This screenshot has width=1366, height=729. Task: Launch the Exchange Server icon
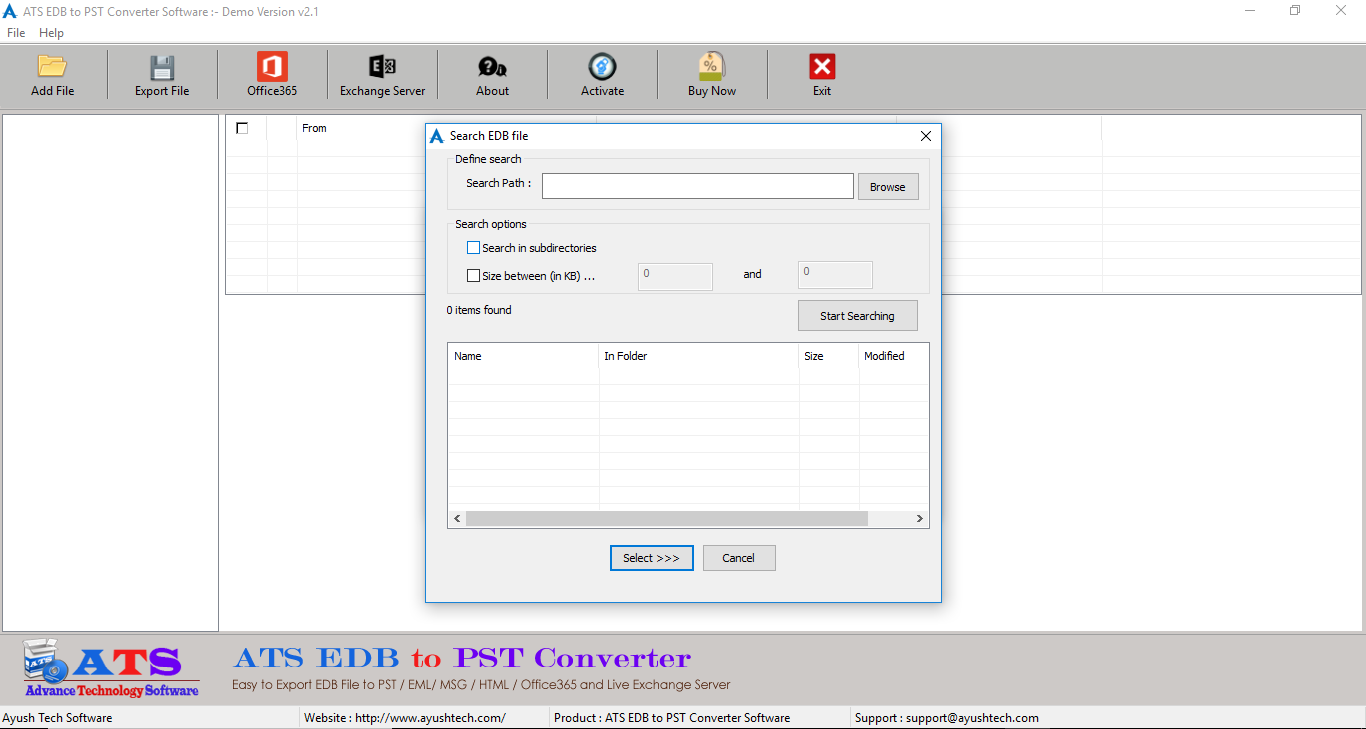[x=382, y=67]
